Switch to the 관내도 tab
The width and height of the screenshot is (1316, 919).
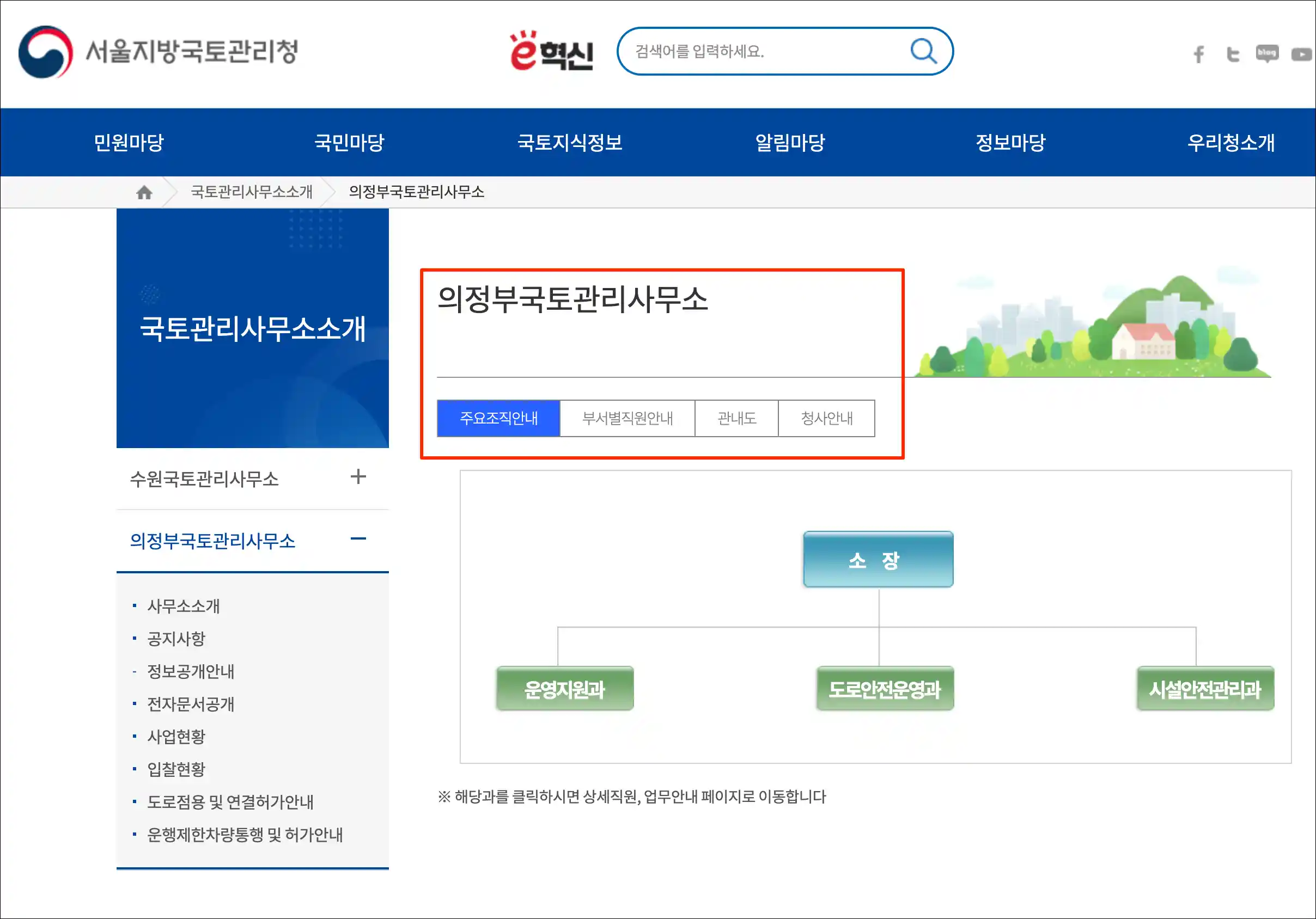736,418
